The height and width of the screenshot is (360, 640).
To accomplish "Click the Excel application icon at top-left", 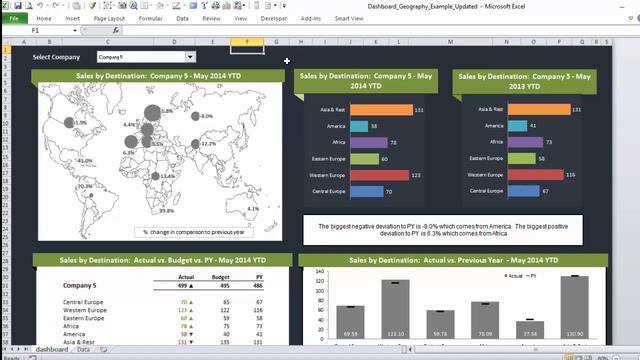I will point(5,6).
